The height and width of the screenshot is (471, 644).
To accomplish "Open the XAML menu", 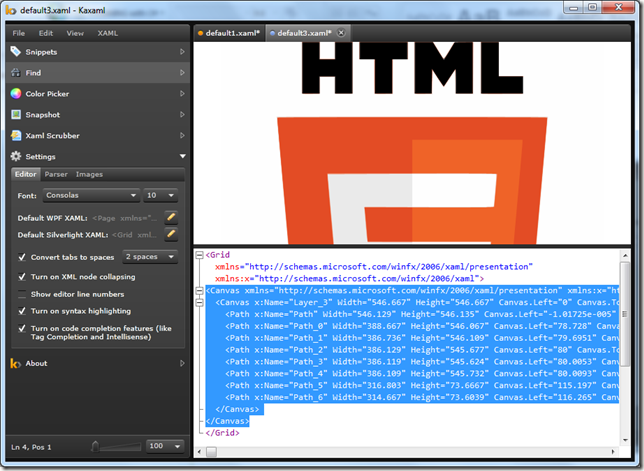I will [107, 33].
